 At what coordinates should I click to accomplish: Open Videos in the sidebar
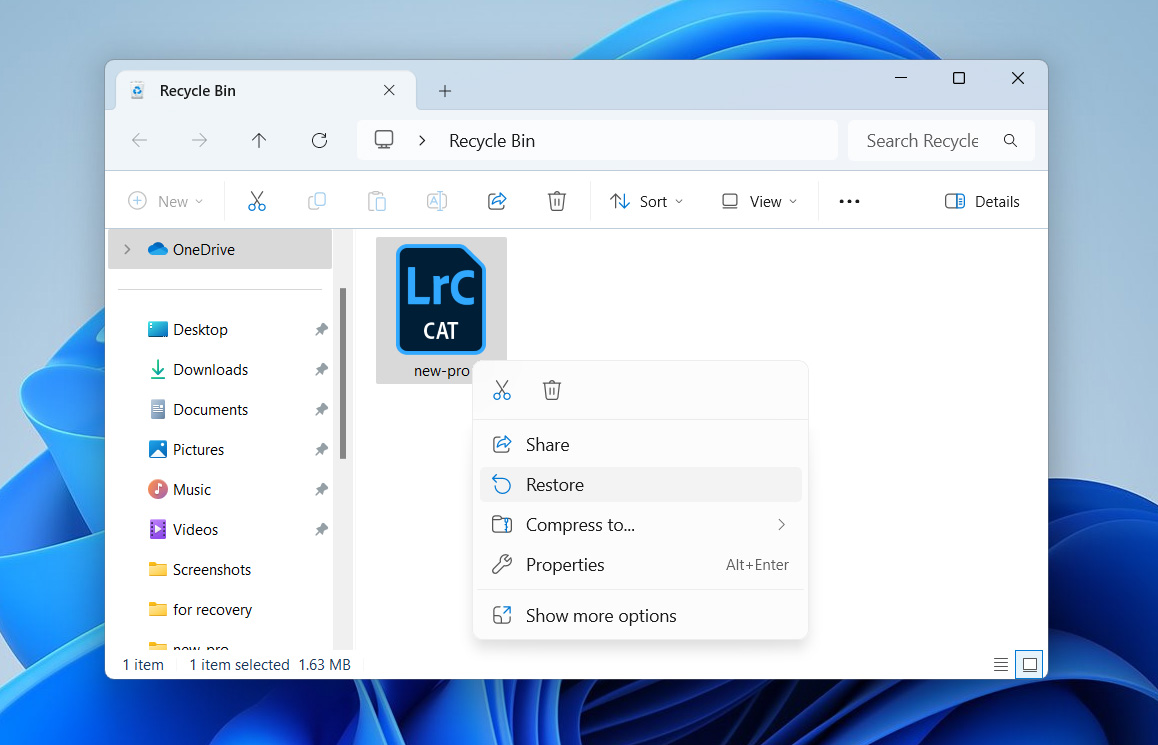[x=195, y=529]
